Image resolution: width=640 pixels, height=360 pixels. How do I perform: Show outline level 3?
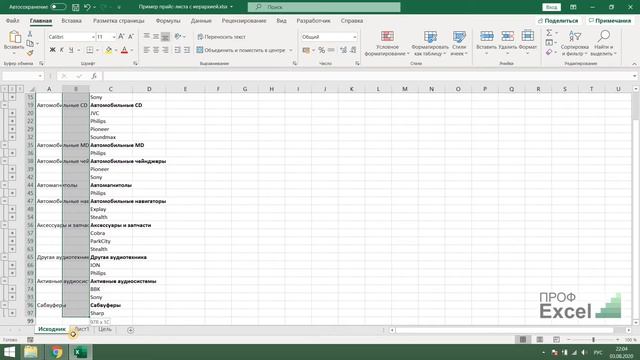point(20,89)
